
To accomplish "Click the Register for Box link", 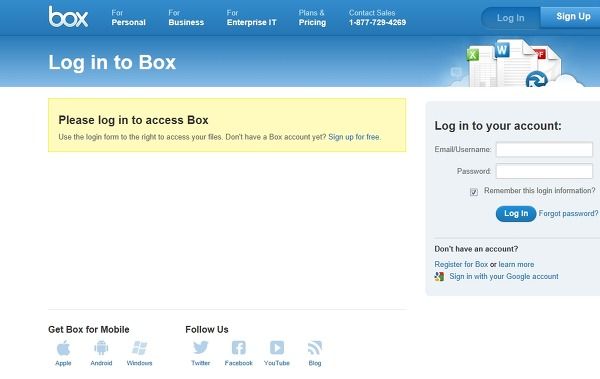I will (x=461, y=264).
